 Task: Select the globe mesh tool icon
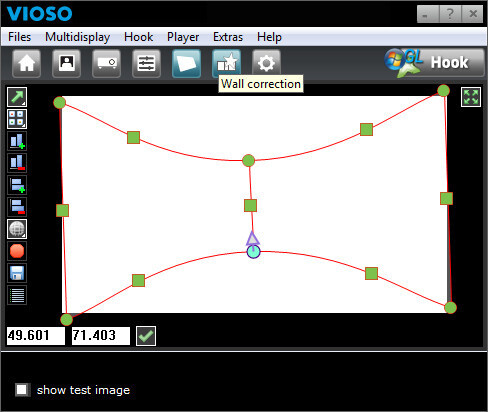pos(17,229)
